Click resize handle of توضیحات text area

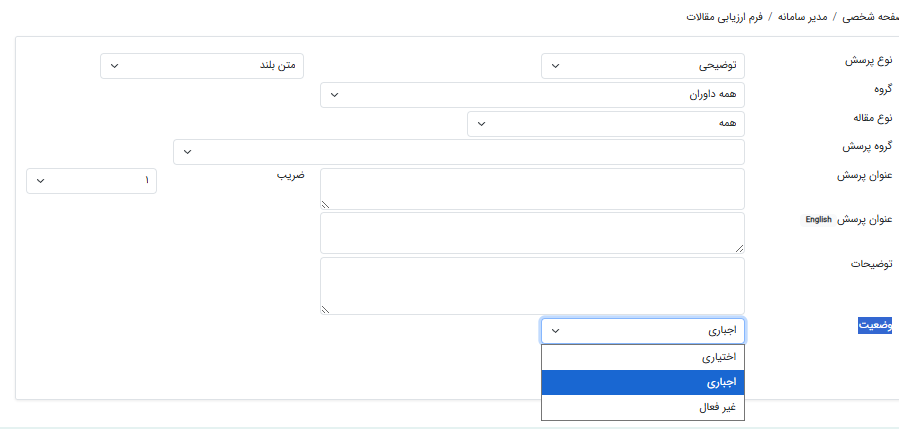[327, 309]
